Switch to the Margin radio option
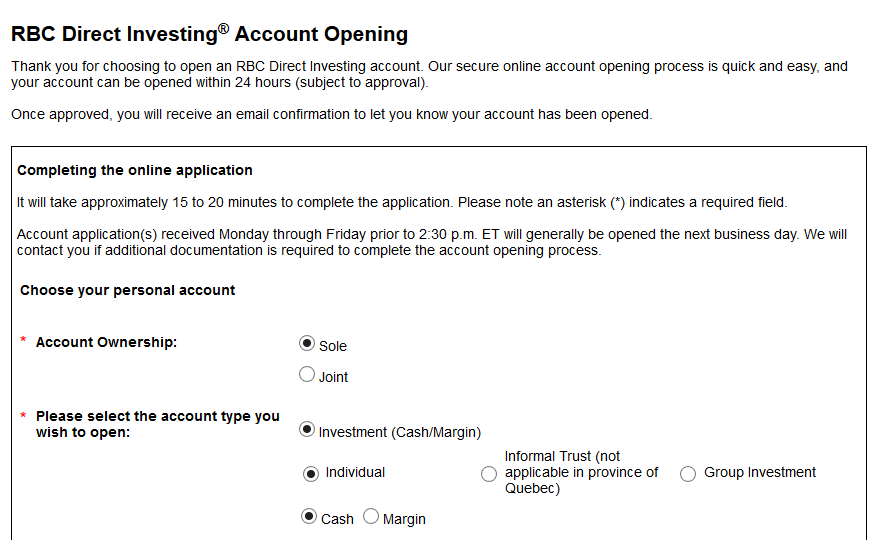 tap(371, 517)
